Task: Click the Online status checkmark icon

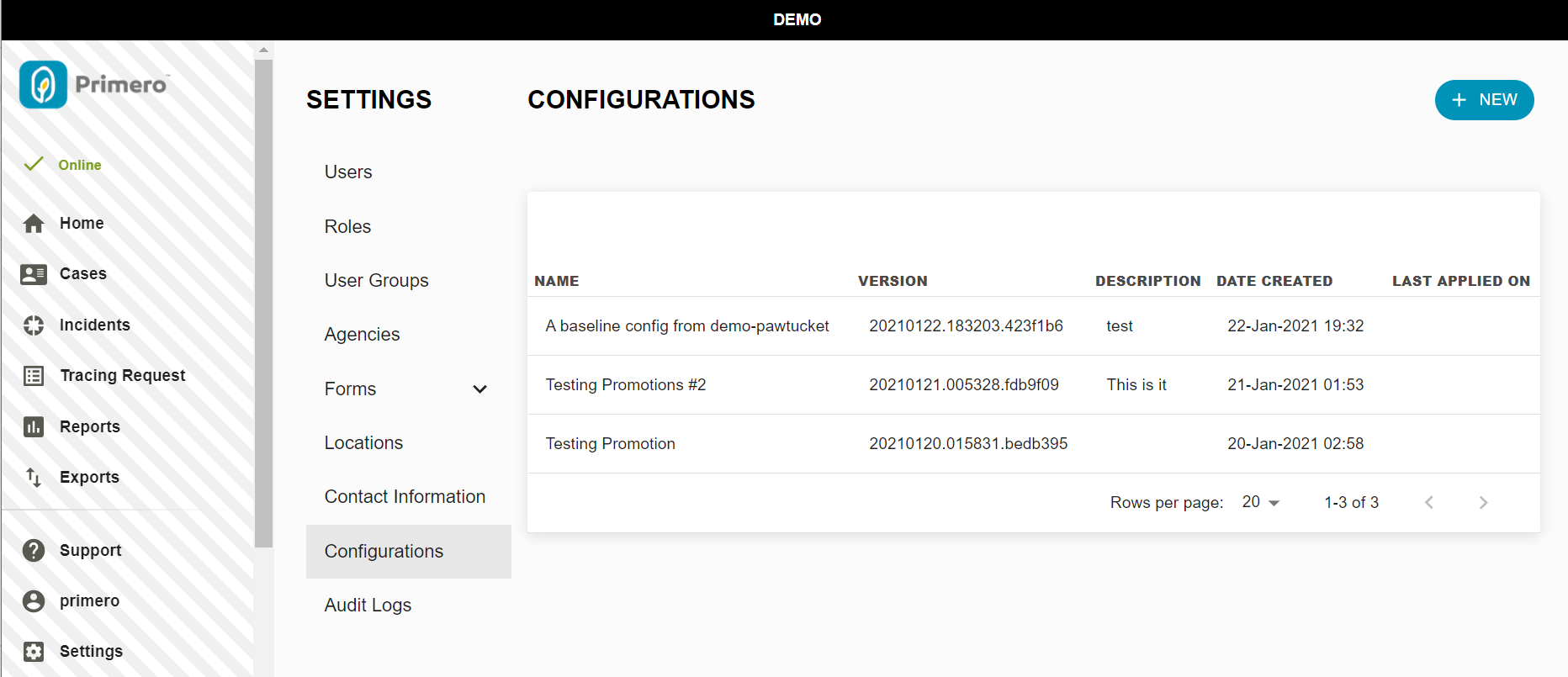Action: point(34,164)
